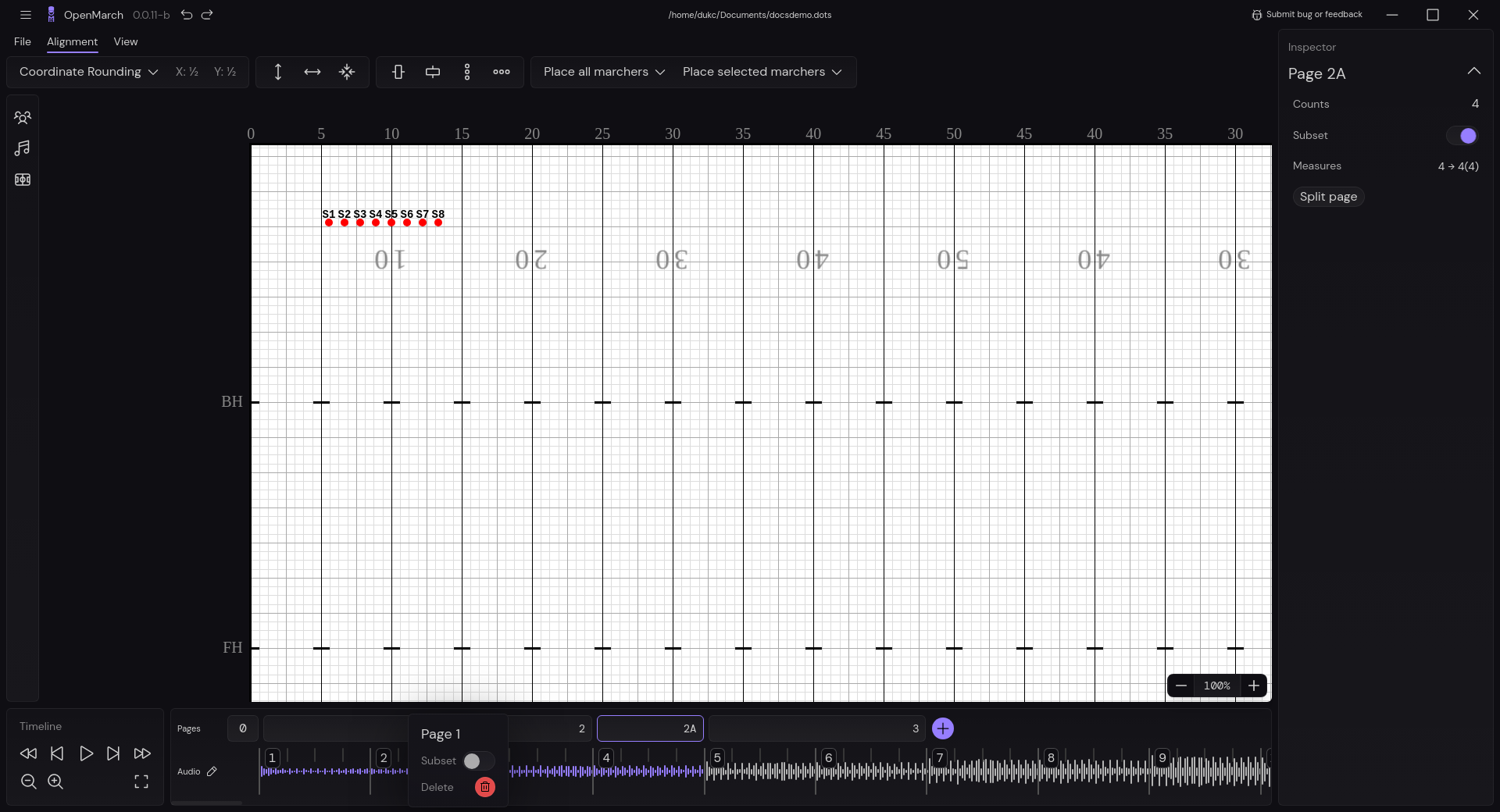Select page 2A in the pages timeline
The height and width of the screenshot is (812, 1500).
[x=650, y=728]
